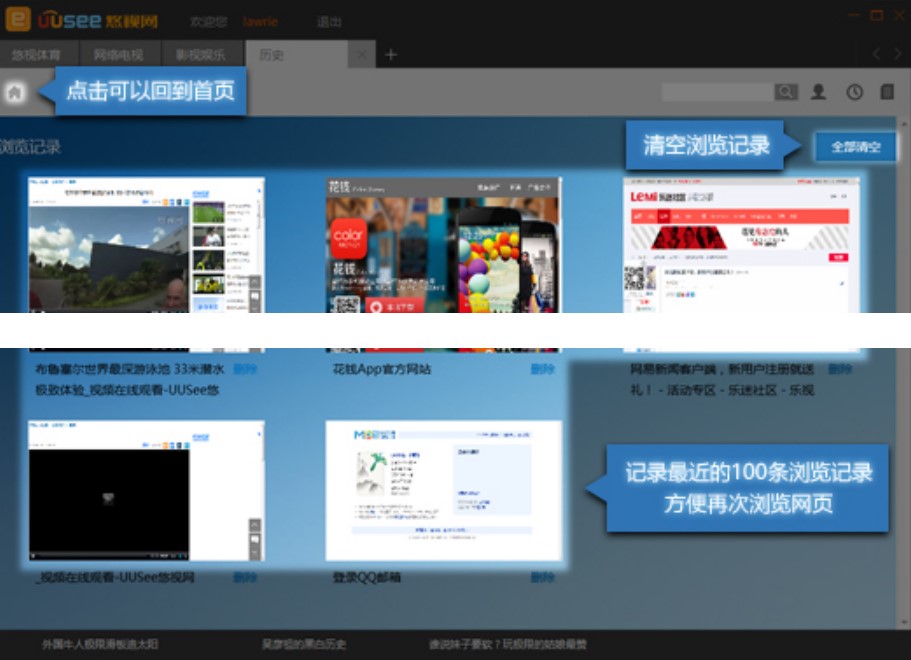This screenshot has width=911, height=660.
Task: Open the 花钱App官方网站 title link
Action: tap(382, 369)
